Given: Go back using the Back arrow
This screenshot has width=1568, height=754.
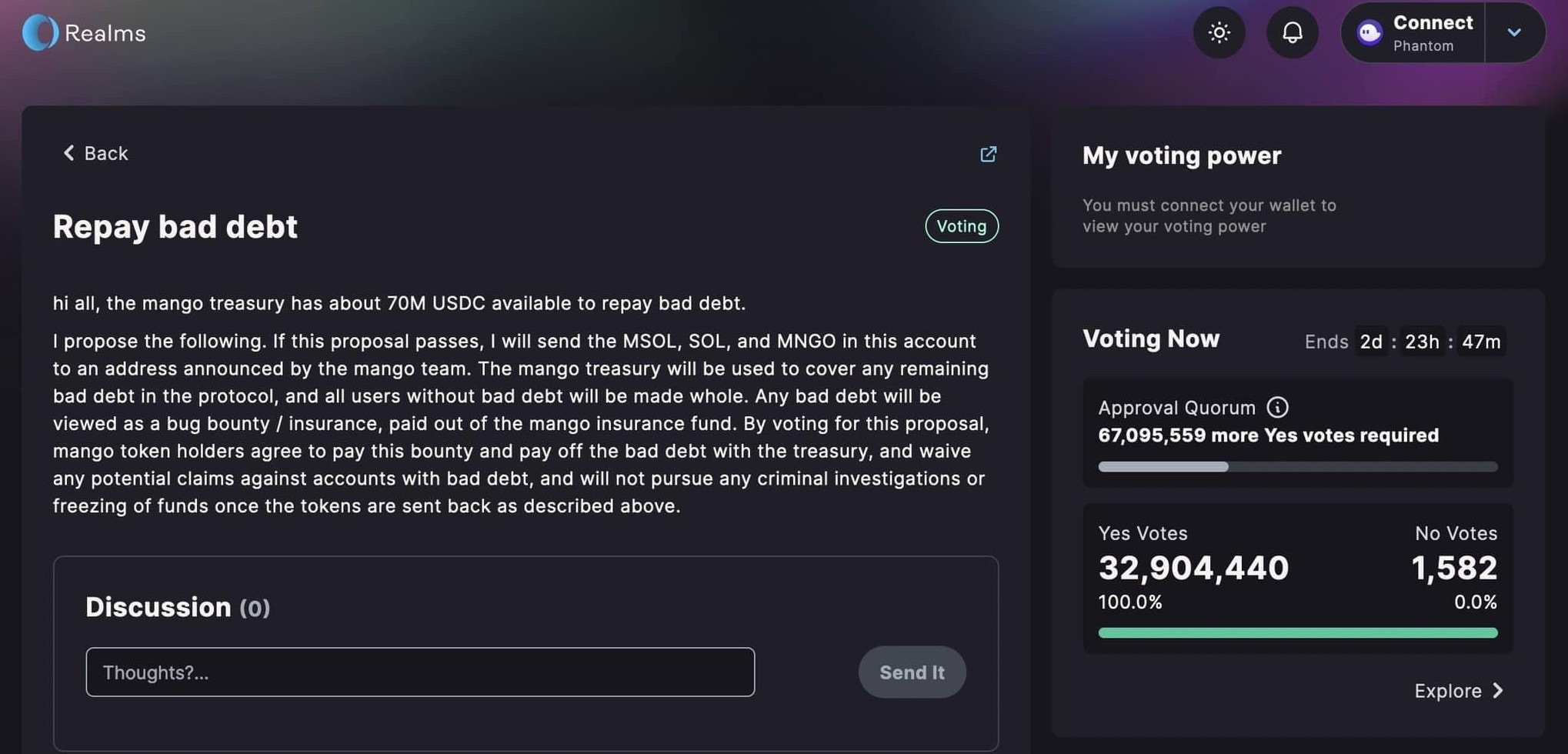Looking at the screenshot, I should click(95, 153).
